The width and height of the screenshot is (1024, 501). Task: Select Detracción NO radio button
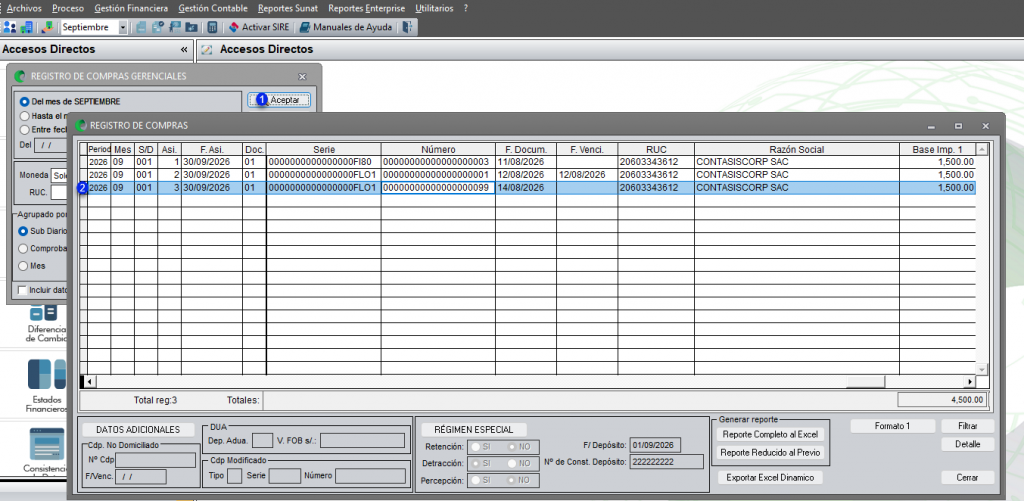511,463
